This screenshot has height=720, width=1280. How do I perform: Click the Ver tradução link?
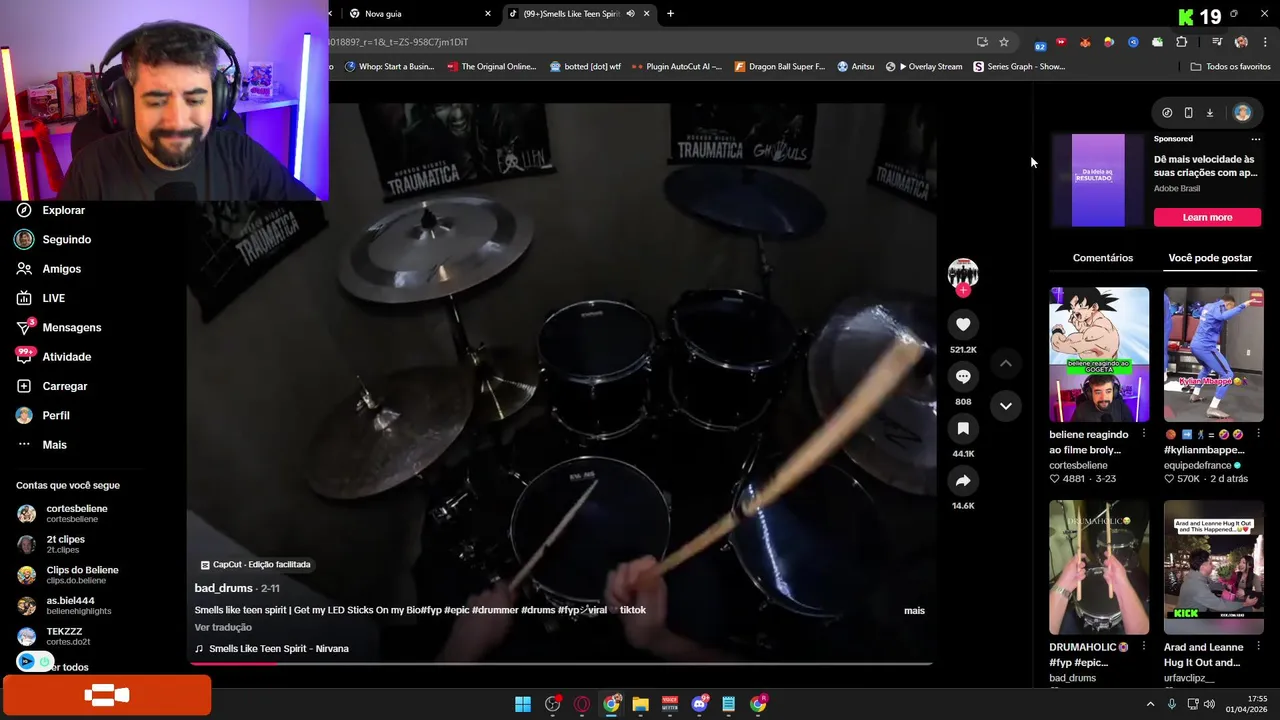[x=223, y=628]
